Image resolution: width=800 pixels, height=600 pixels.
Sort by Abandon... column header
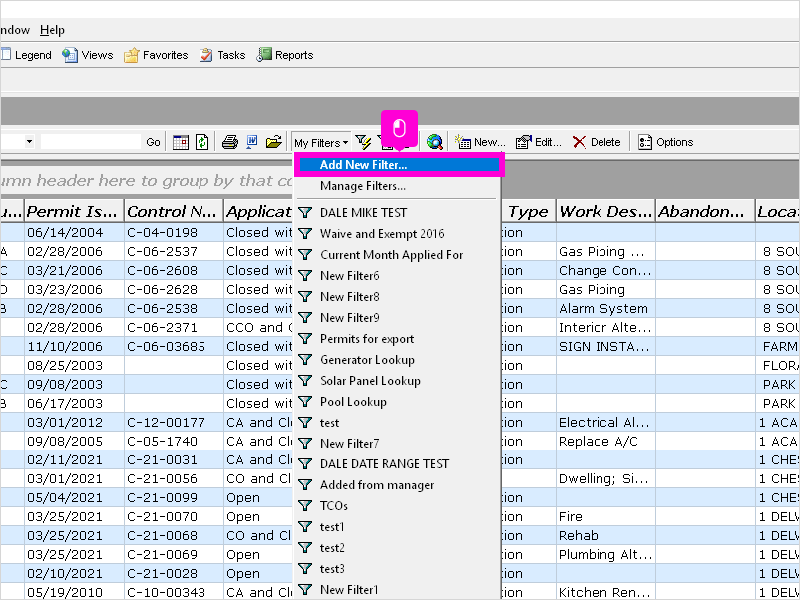coord(705,211)
